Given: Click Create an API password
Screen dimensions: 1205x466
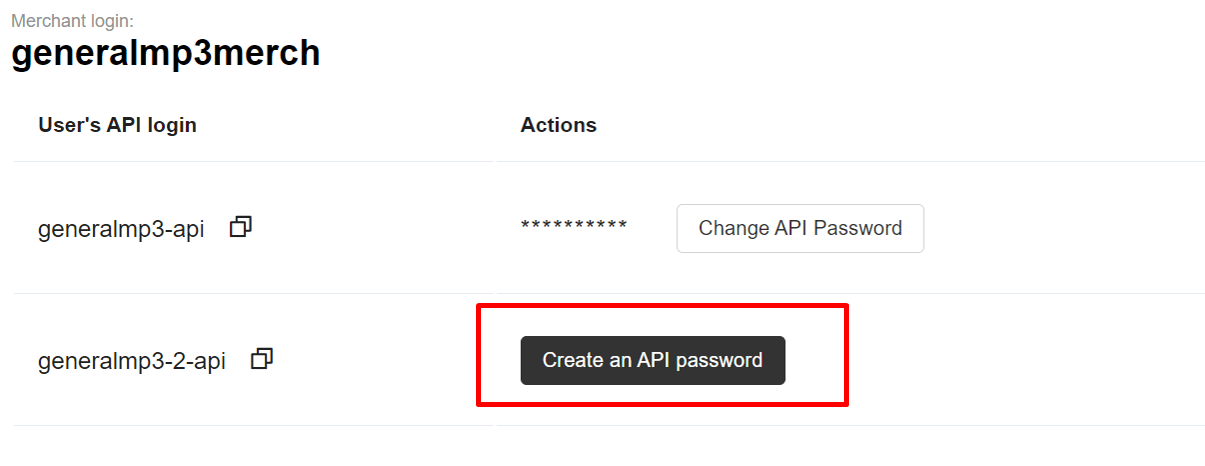Looking at the screenshot, I should click(652, 360).
